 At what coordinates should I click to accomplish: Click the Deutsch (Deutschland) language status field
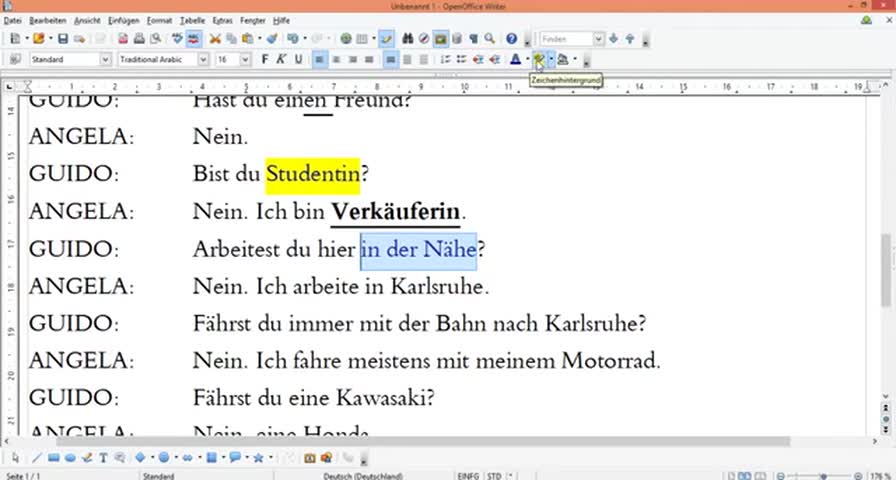click(363, 476)
